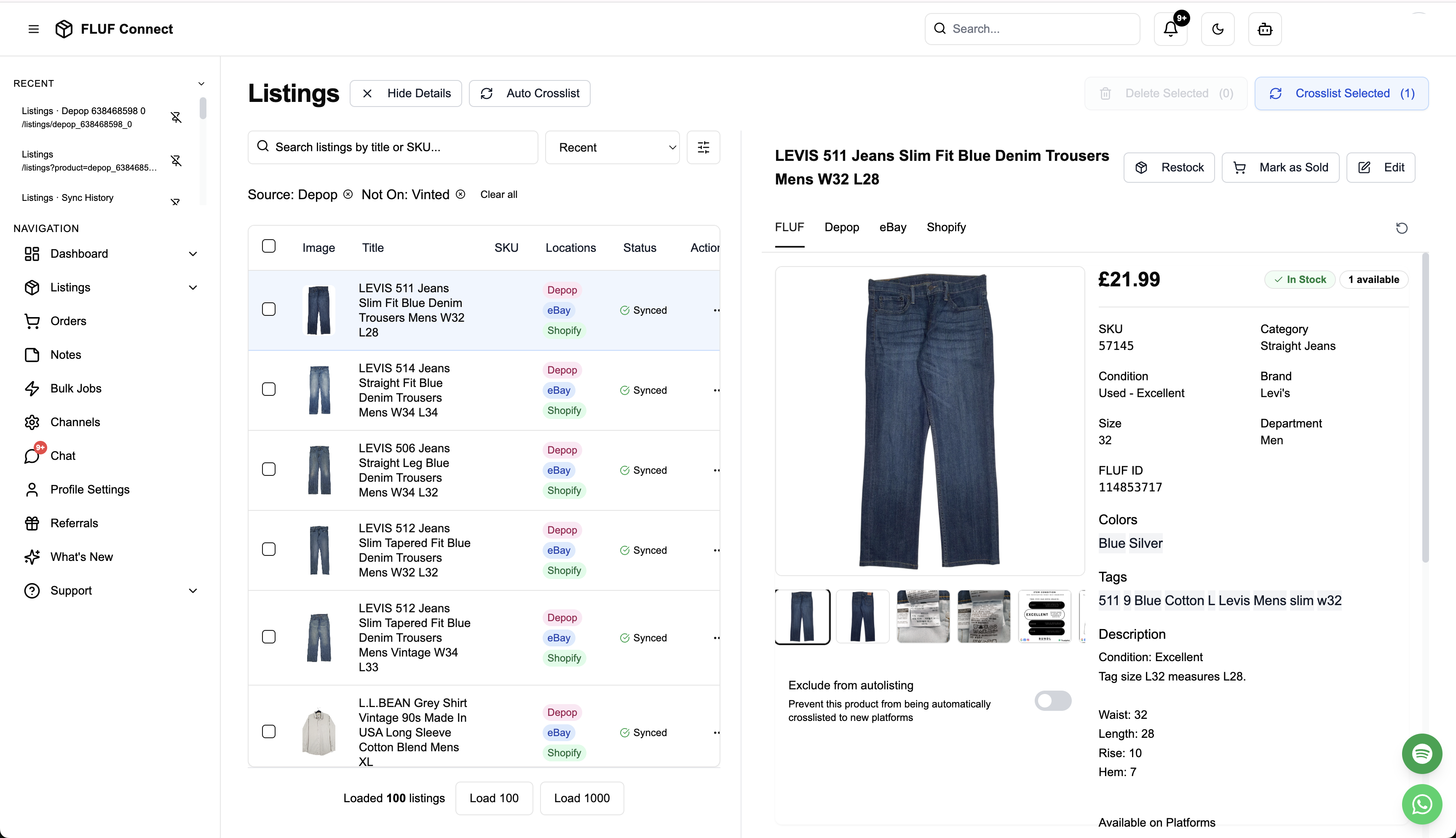Select the Blue Silver color swatch
Viewport: 1456px width, 838px height.
pyautogui.click(x=1129, y=543)
